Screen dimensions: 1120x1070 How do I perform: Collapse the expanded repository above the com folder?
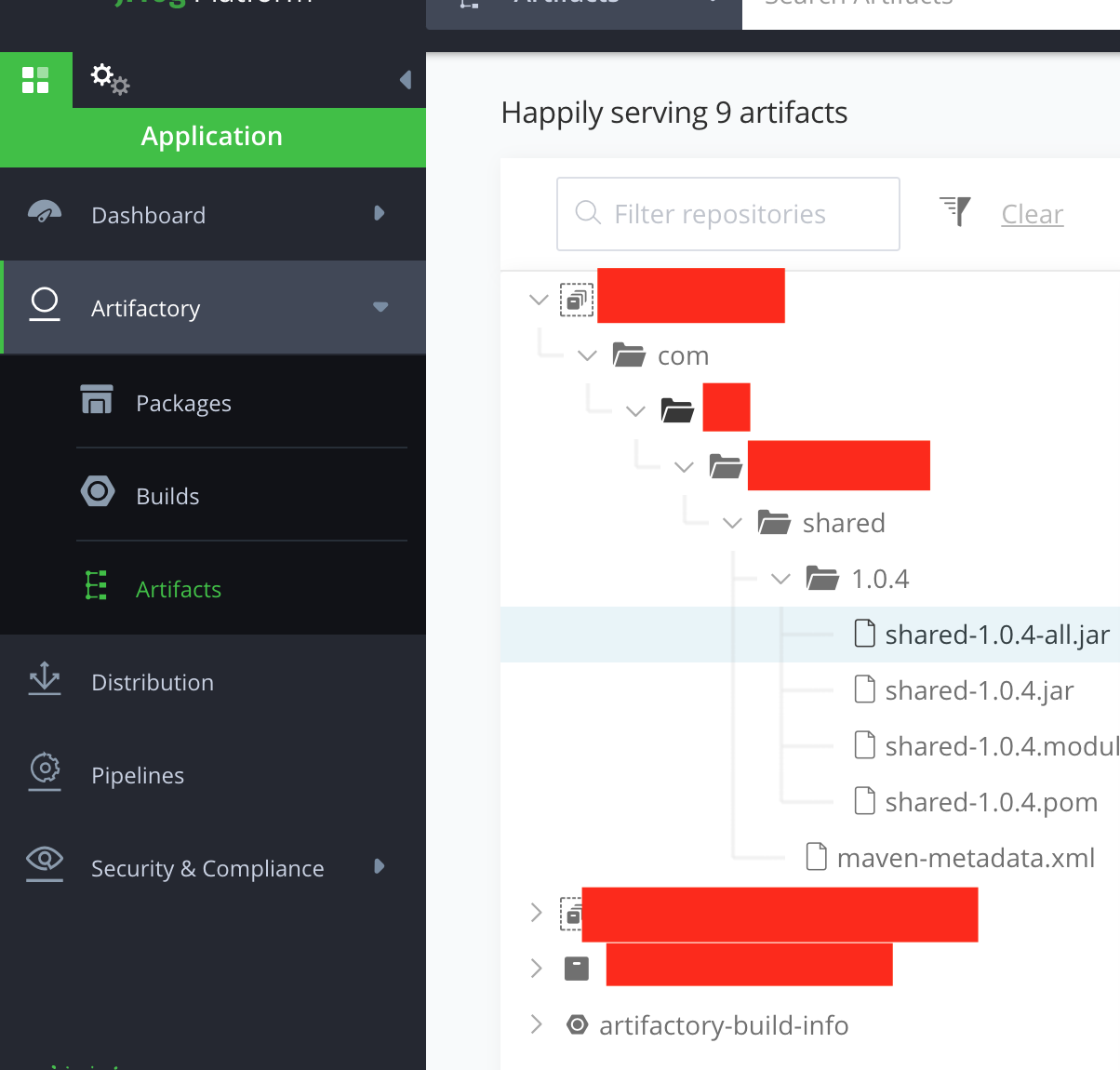tap(538, 300)
